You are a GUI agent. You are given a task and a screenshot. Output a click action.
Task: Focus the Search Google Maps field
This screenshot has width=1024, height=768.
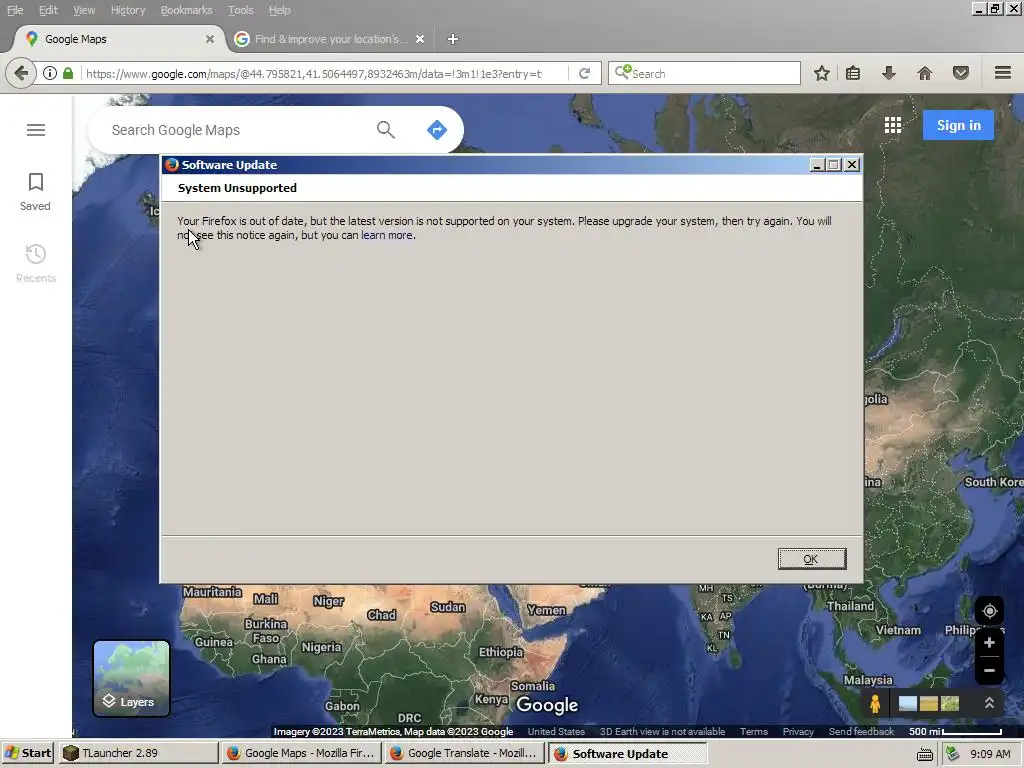click(x=235, y=130)
